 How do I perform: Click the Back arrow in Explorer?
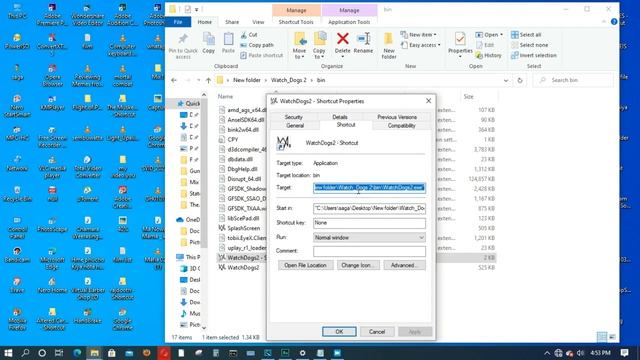[174, 80]
